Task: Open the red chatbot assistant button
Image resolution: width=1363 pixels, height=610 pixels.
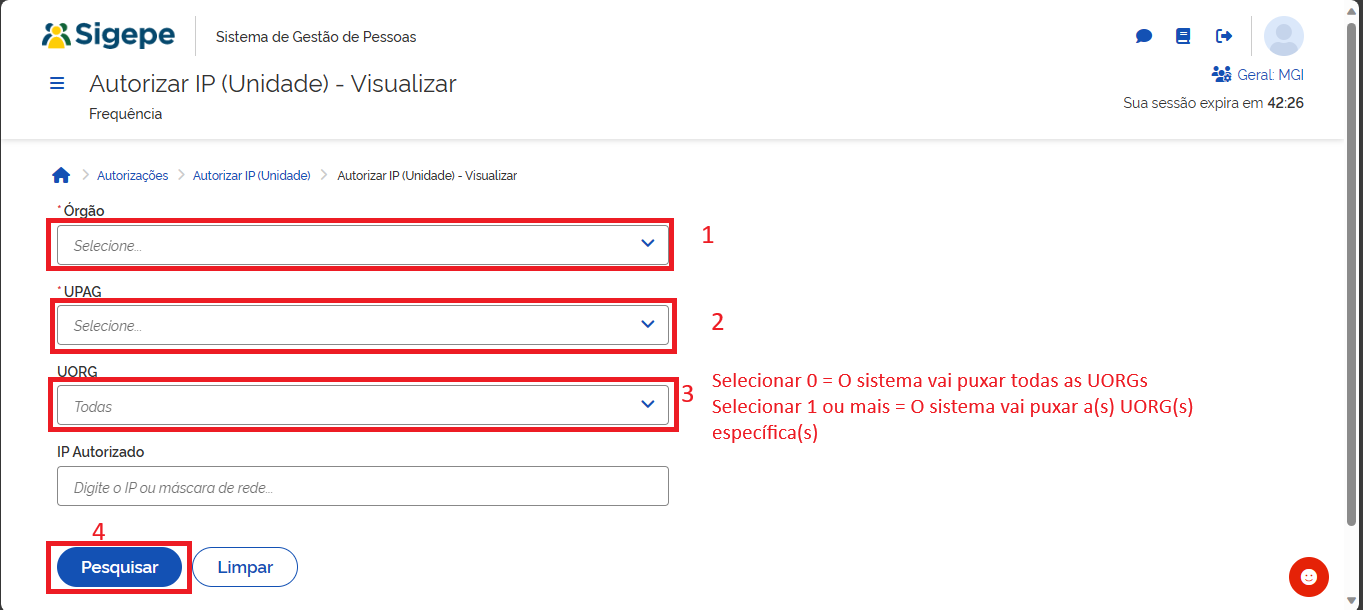Action: coord(1308,576)
